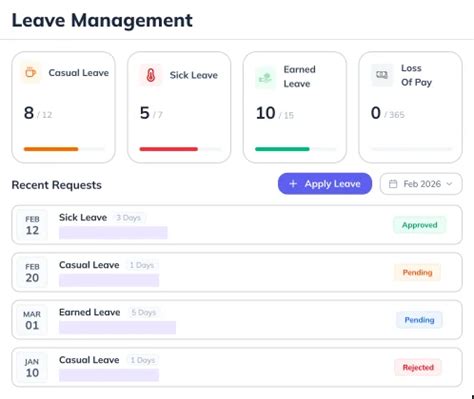474x399 pixels.
Task: Click the Apply Leave button
Action: tap(325, 184)
